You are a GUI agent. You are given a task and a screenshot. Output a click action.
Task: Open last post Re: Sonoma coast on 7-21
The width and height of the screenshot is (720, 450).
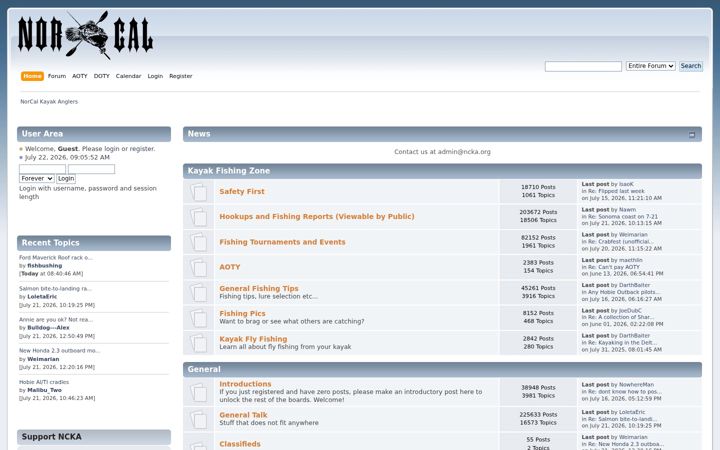tap(623, 216)
